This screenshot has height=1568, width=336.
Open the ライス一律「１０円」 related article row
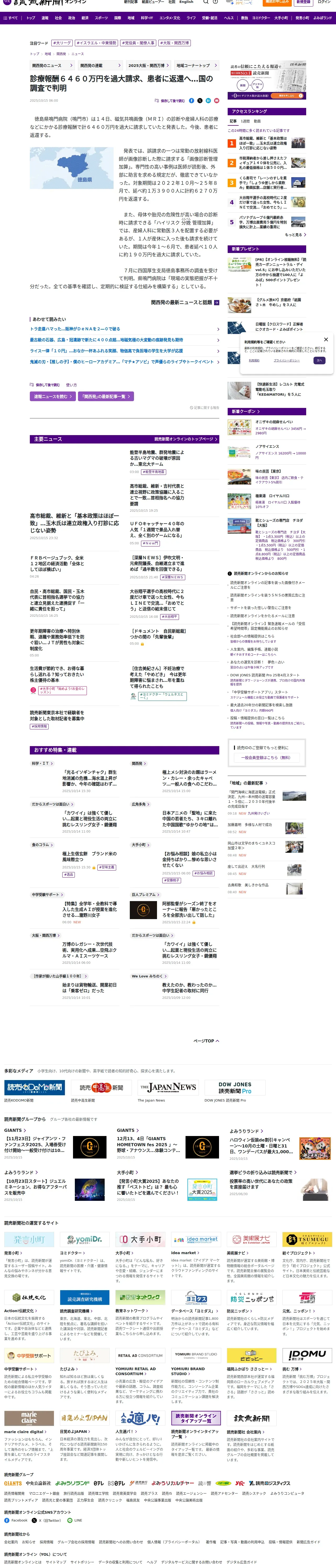(124, 351)
